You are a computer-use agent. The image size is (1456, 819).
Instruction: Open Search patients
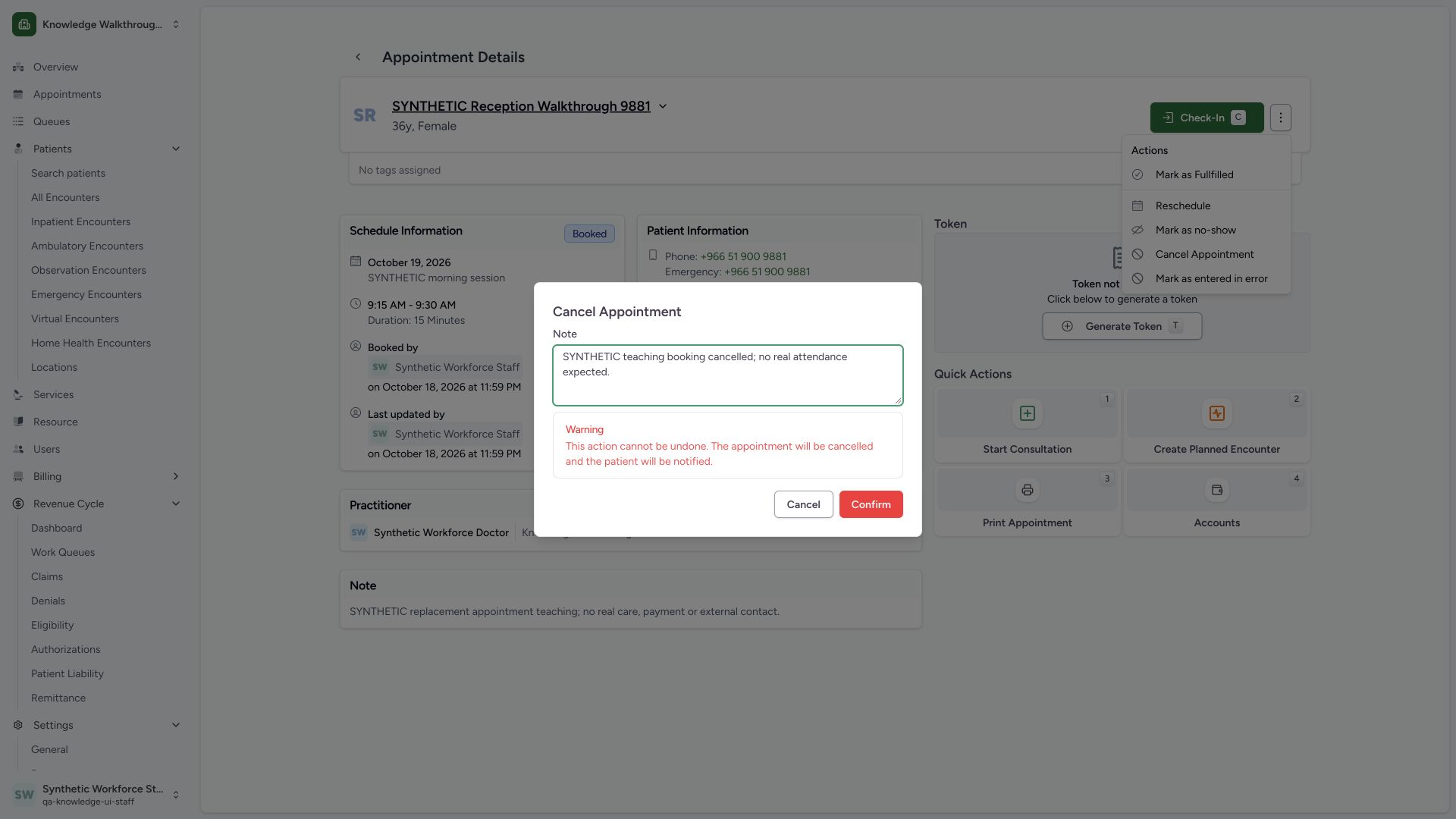pyautogui.click(x=68, y=173)
